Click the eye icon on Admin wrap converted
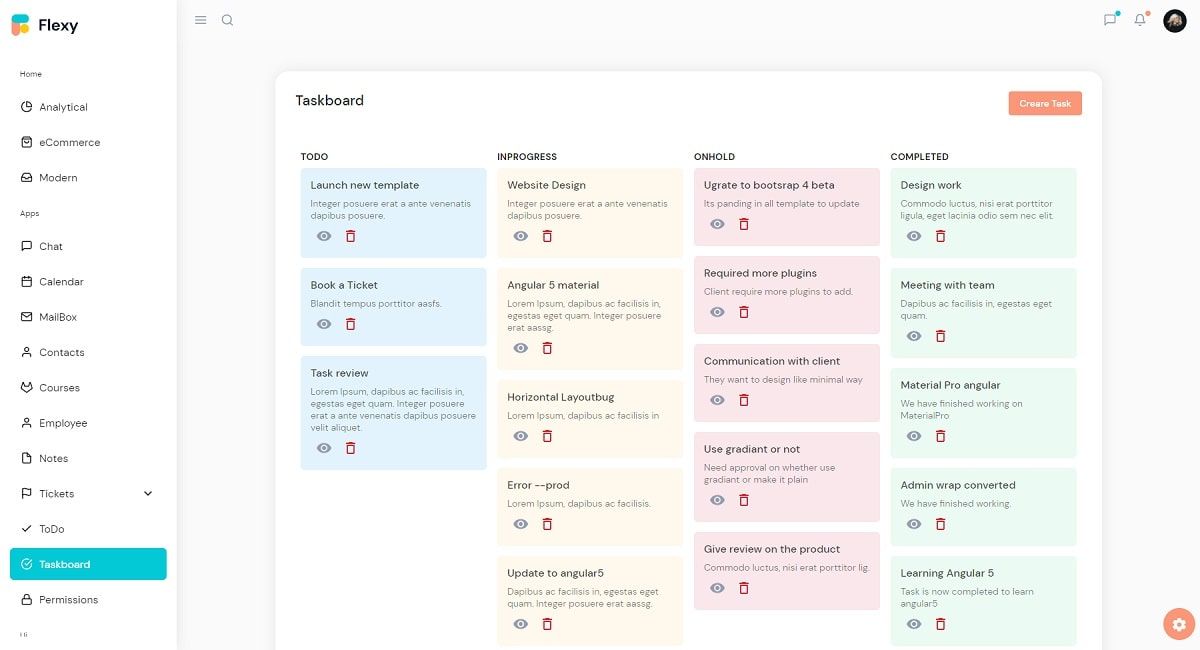This screenshot has width=1200, height=650. click(x=913, y=524)
